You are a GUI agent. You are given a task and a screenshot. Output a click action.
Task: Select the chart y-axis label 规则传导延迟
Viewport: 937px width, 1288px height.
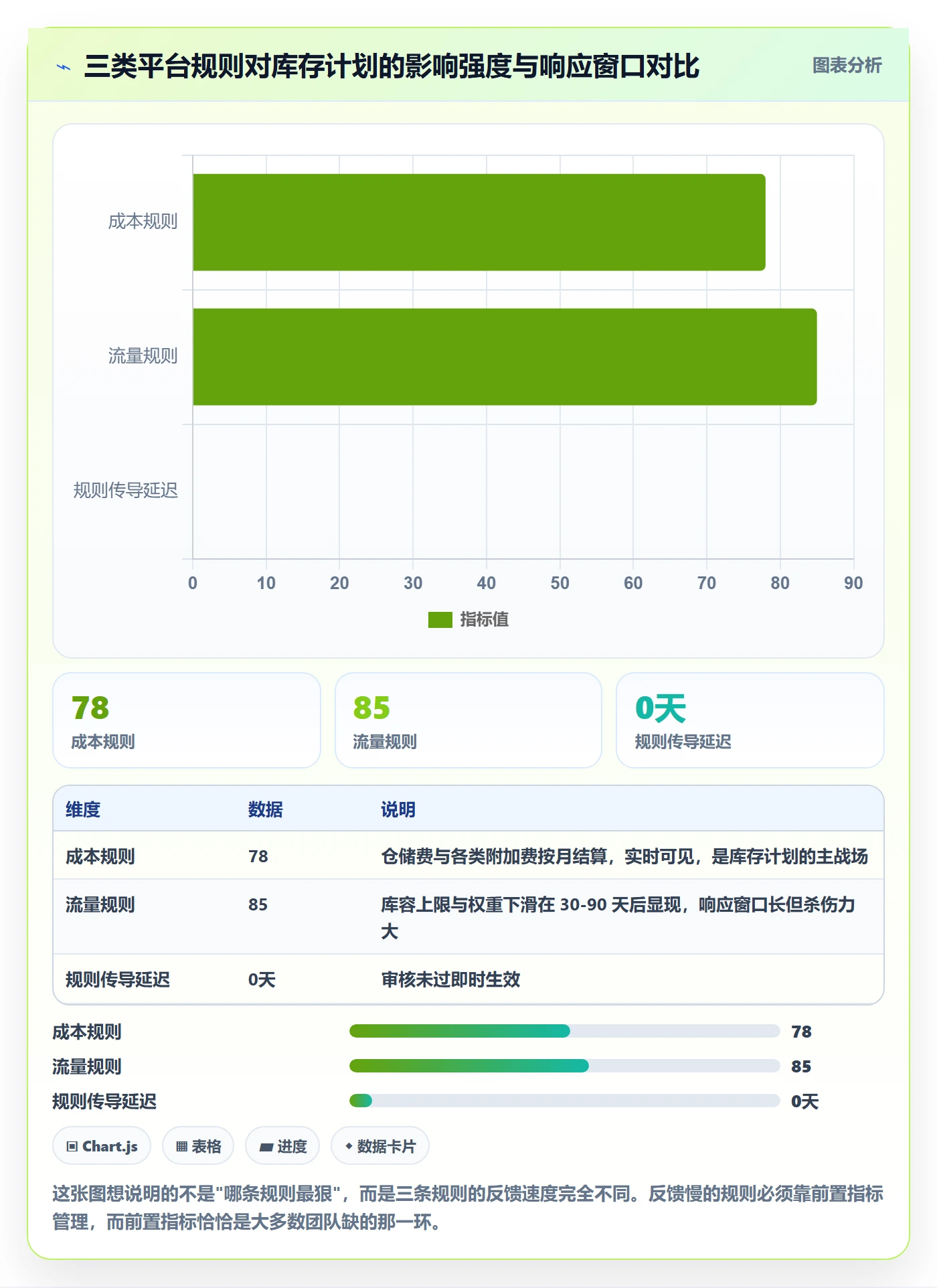126,491
